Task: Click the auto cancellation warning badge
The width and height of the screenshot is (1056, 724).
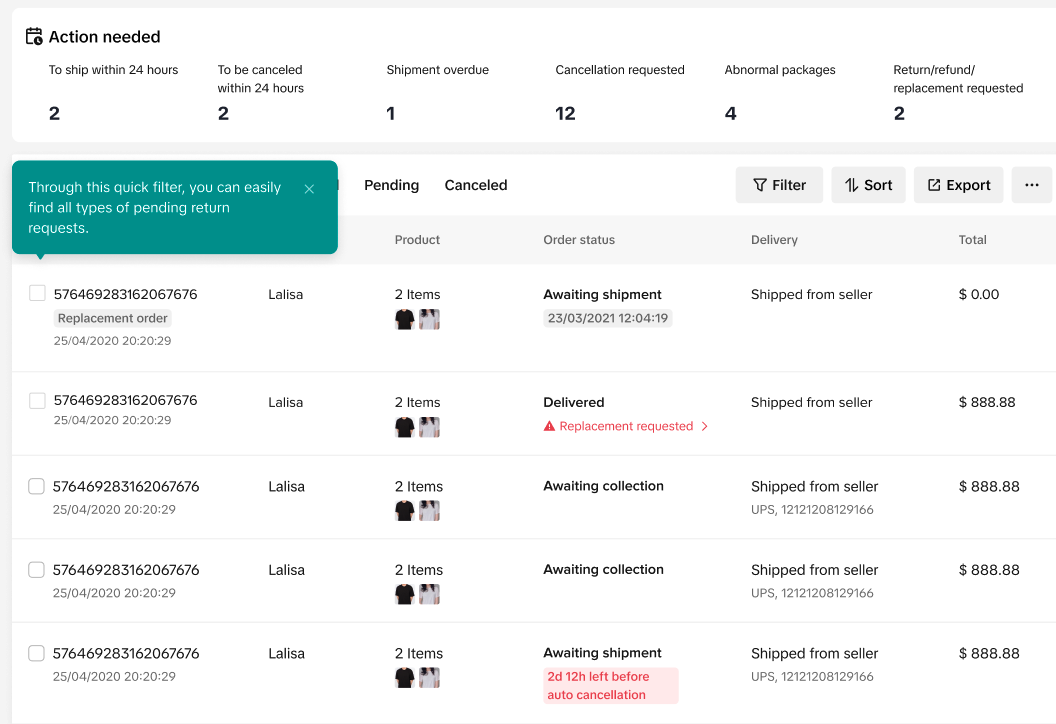Action: [610, 686]
